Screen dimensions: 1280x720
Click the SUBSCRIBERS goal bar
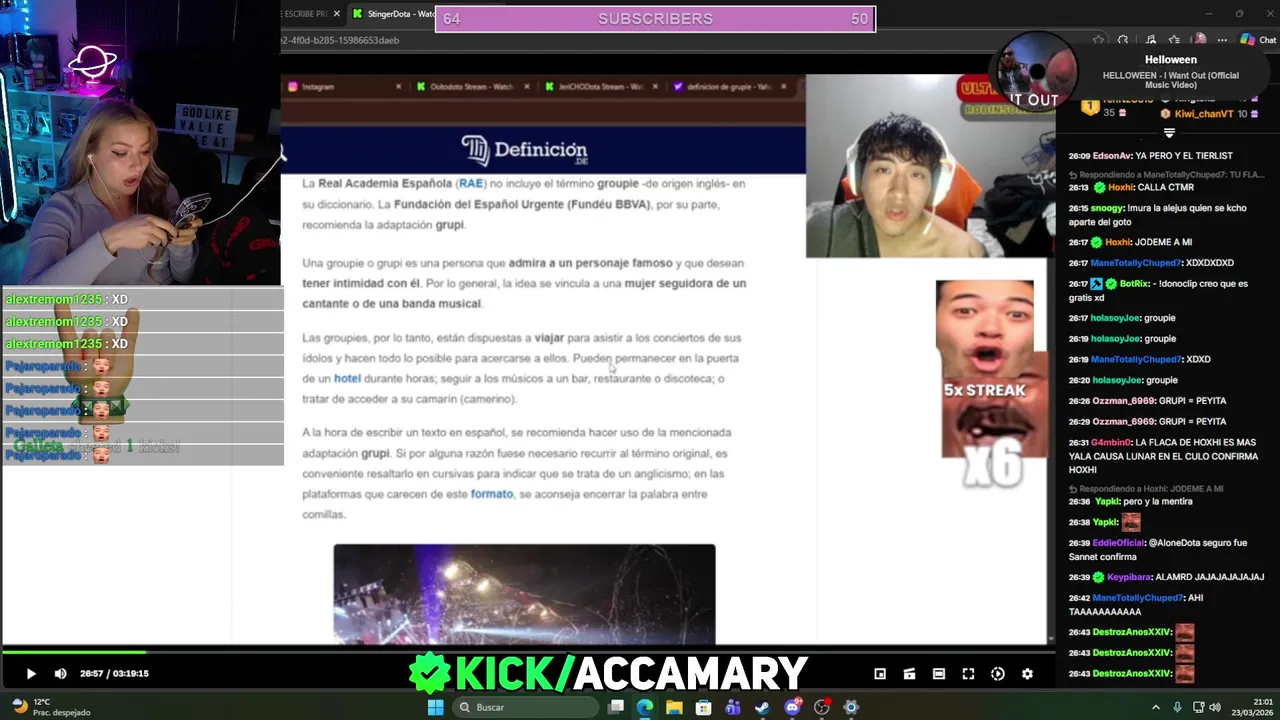pyautogui.click(x=655, y=19)
